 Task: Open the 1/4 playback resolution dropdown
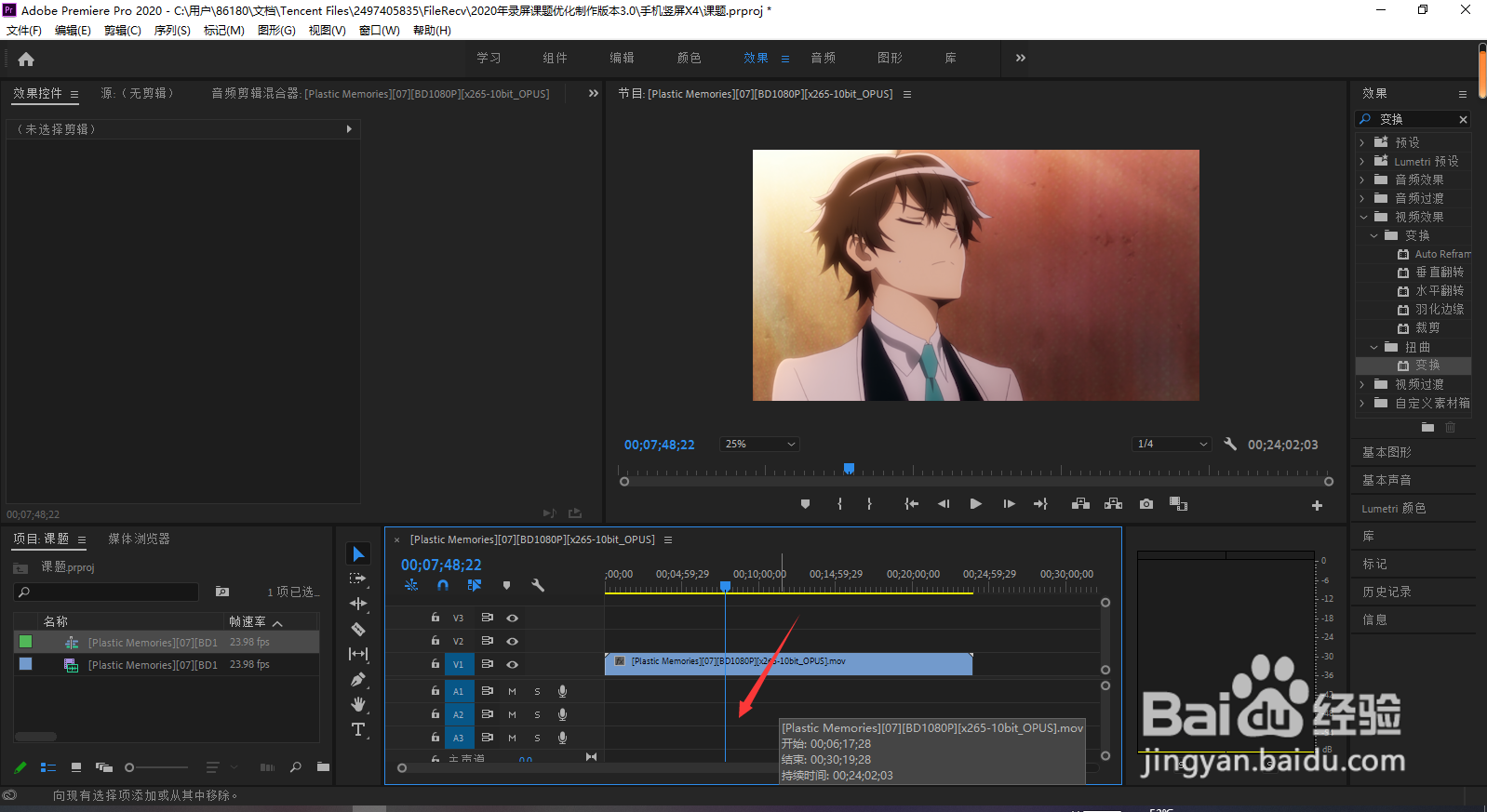pyautogui.click(x=1172, y=445)
